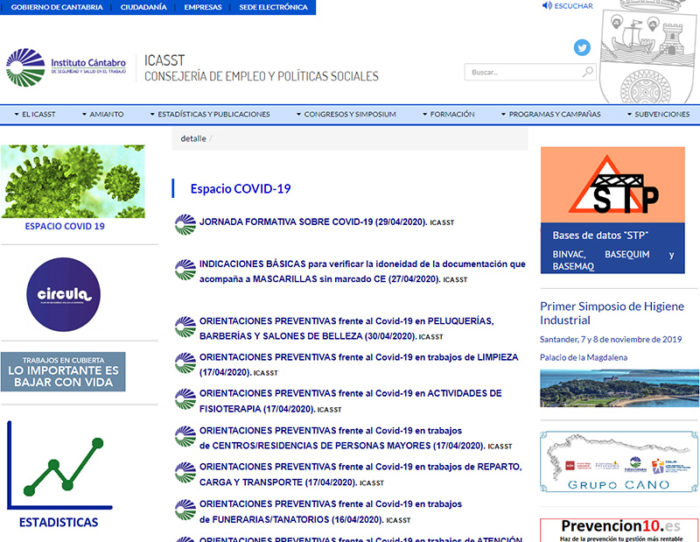Click the Twitter bird icon
The image size is (700, 542).
click(582, 47)
